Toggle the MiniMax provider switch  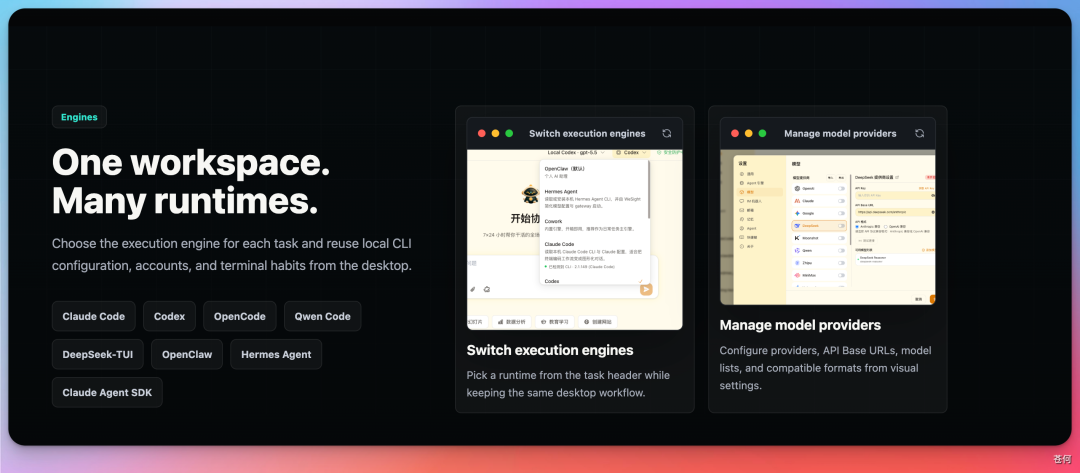tap(841, 275)
